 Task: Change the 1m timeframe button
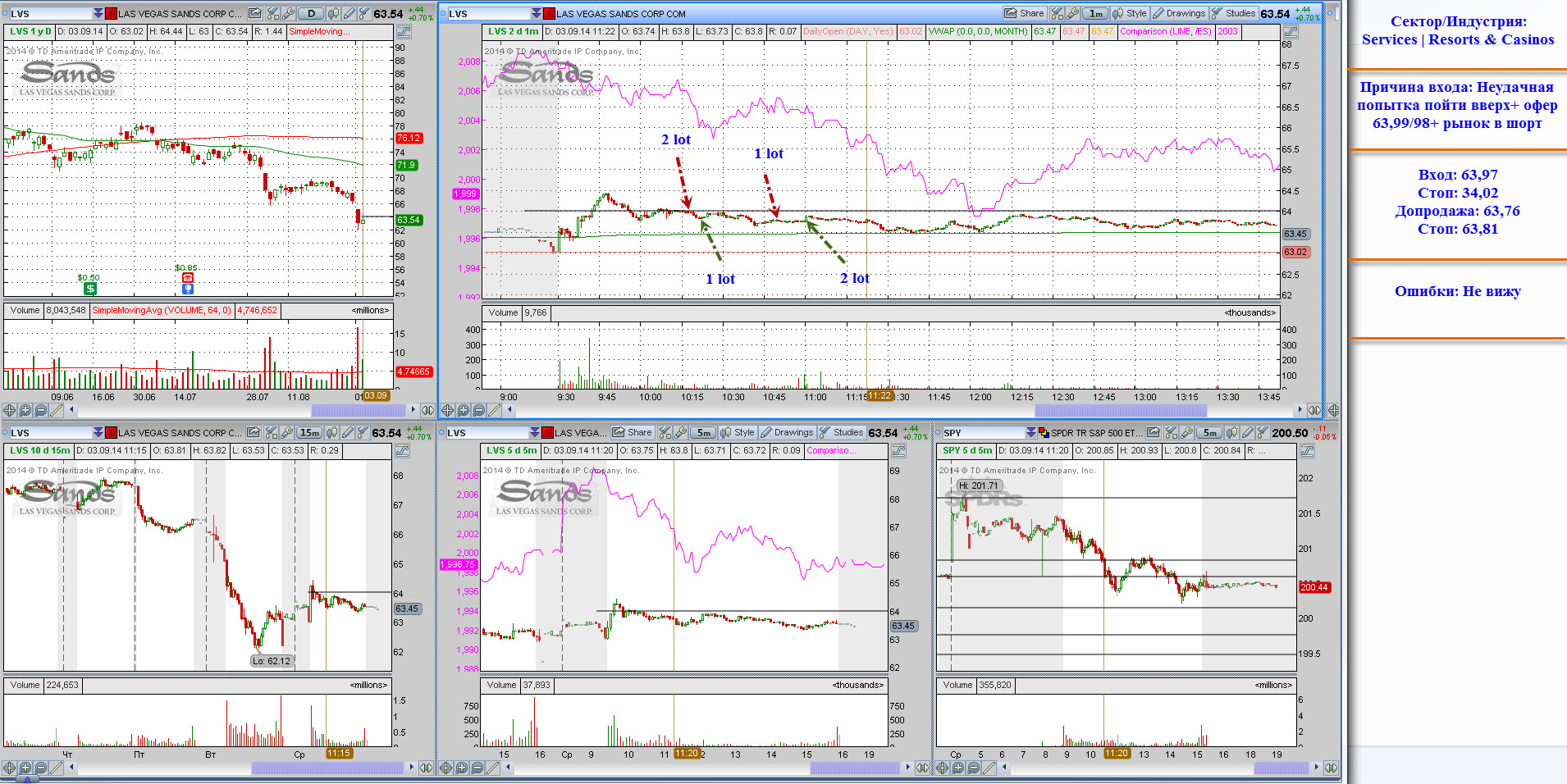pyautogui.click(x=1095, y=14)
